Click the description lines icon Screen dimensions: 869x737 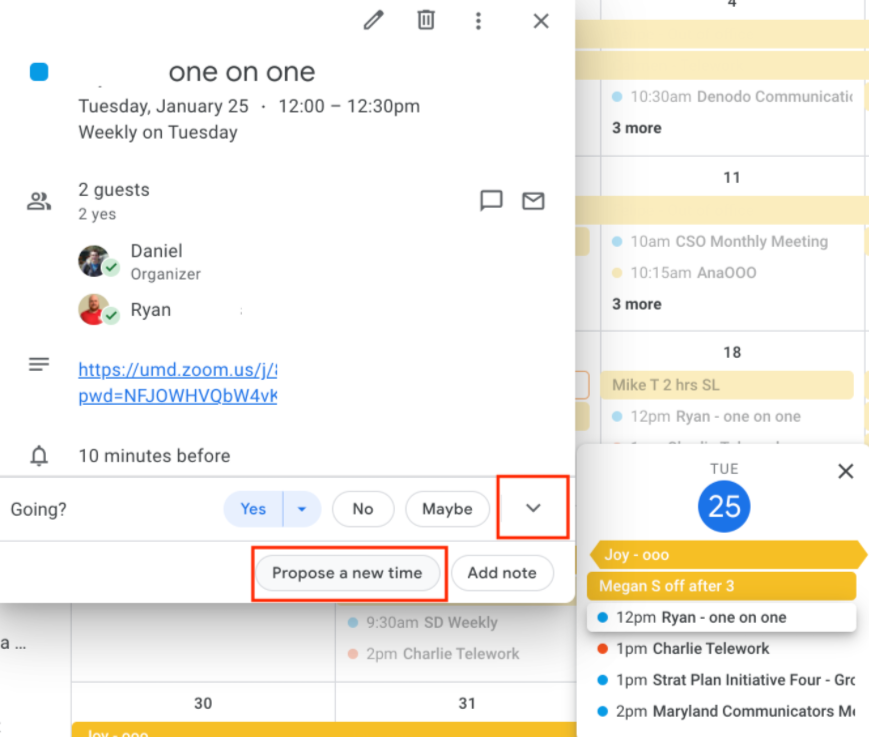(39, 364)
